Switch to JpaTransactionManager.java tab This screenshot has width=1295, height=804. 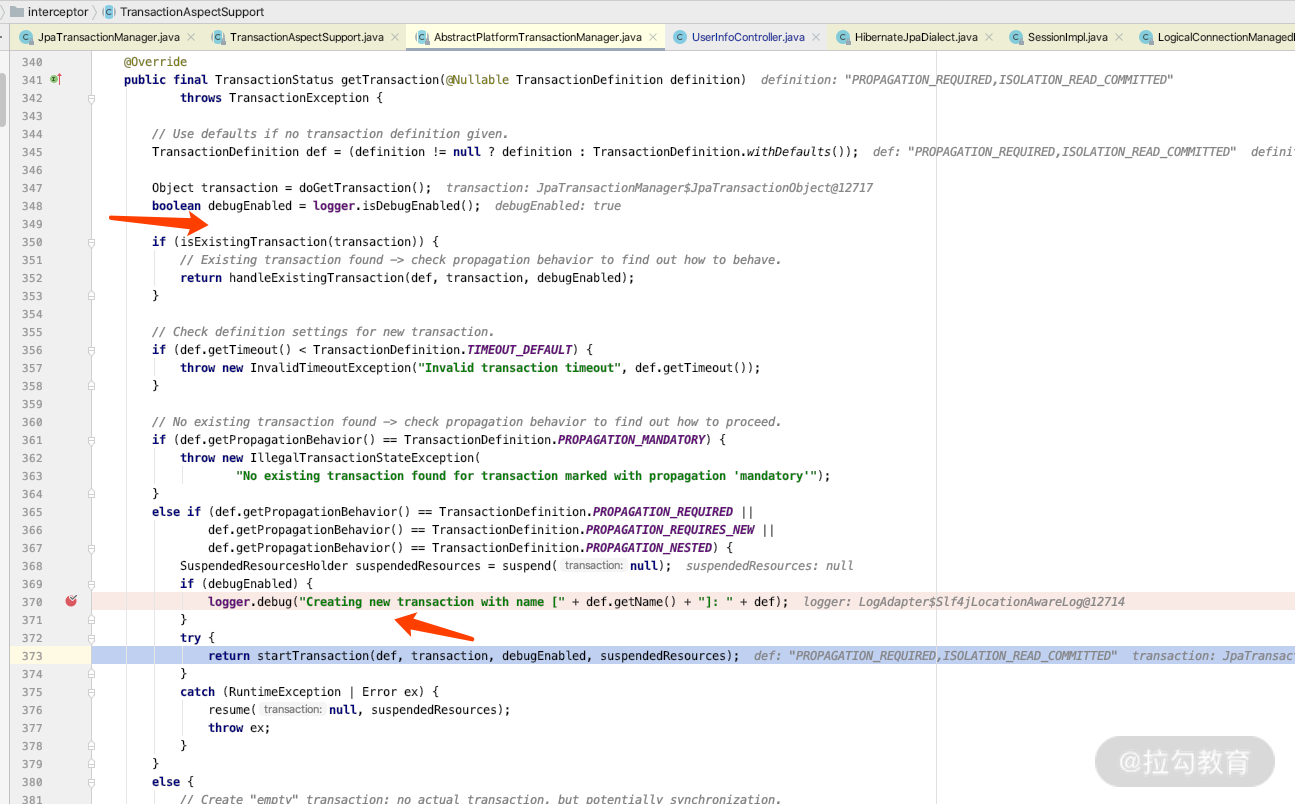click(109, 37)
